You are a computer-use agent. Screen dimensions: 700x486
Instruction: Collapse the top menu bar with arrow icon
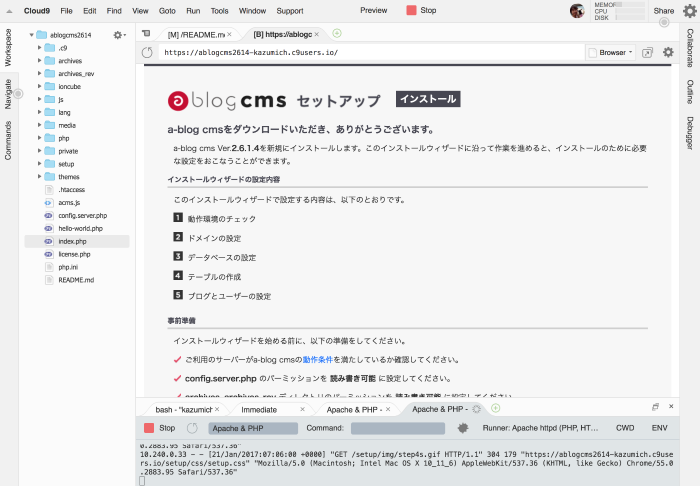tap(9, 11)
